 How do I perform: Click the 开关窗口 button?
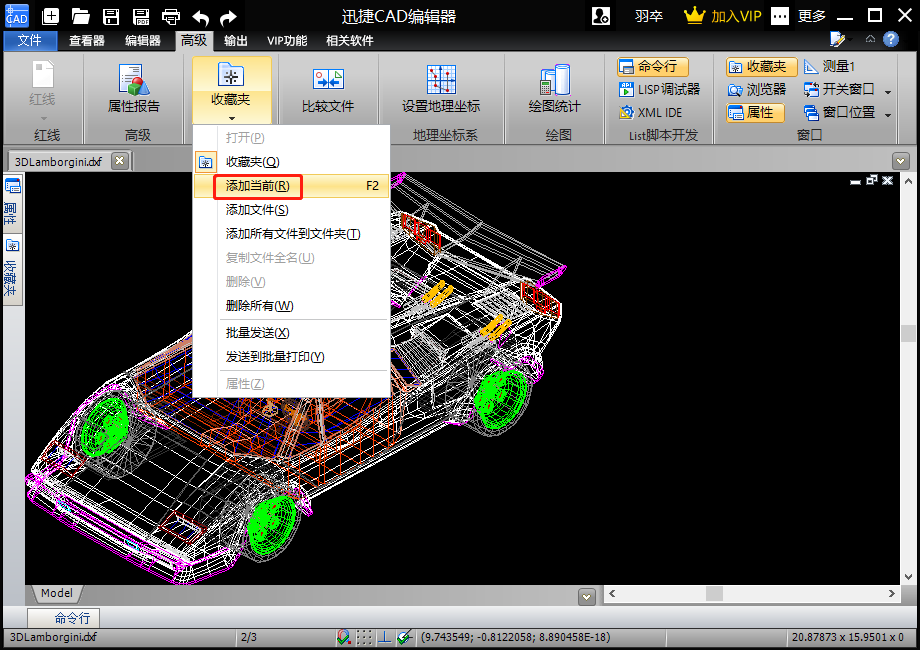[x=840, y=89]
